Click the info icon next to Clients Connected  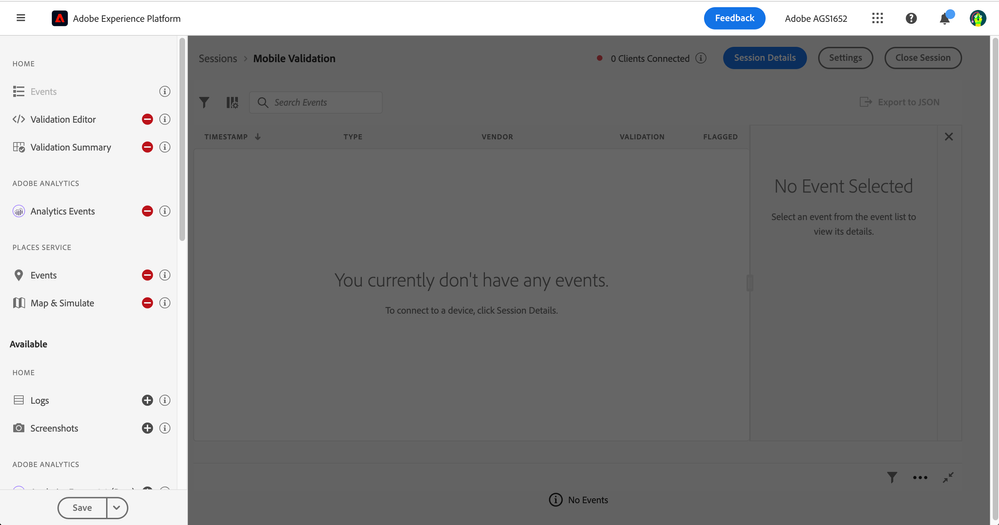point(701,58)
